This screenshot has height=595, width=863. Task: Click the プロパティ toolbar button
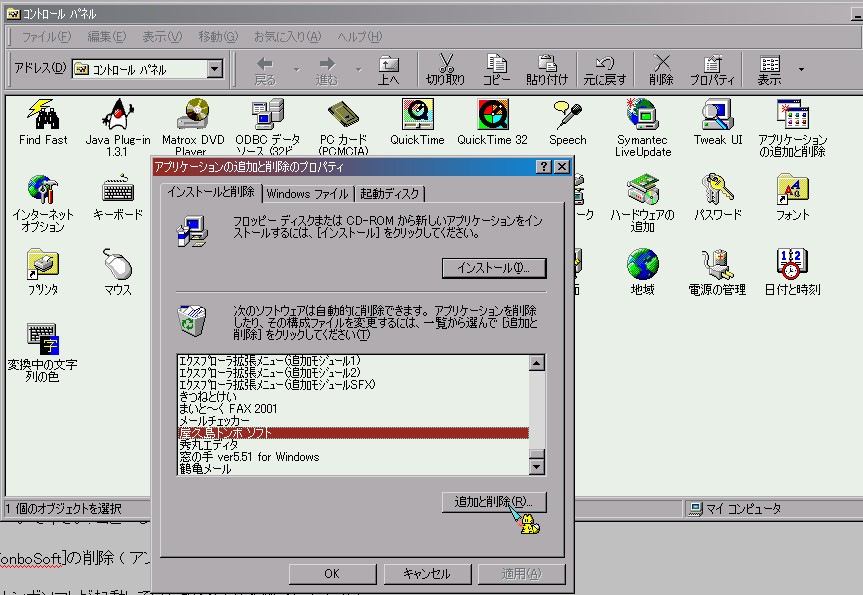(713, 69)
